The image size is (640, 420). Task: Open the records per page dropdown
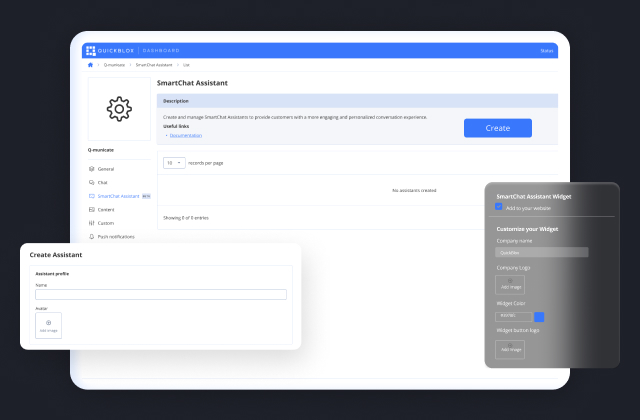click(174, 163)
